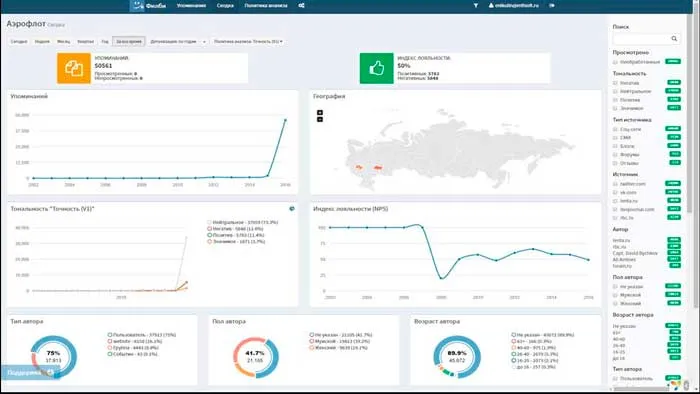
Task: Click the 16-25 age filter in sidebar
Action: pyautogui.click(x=619, y=352)
